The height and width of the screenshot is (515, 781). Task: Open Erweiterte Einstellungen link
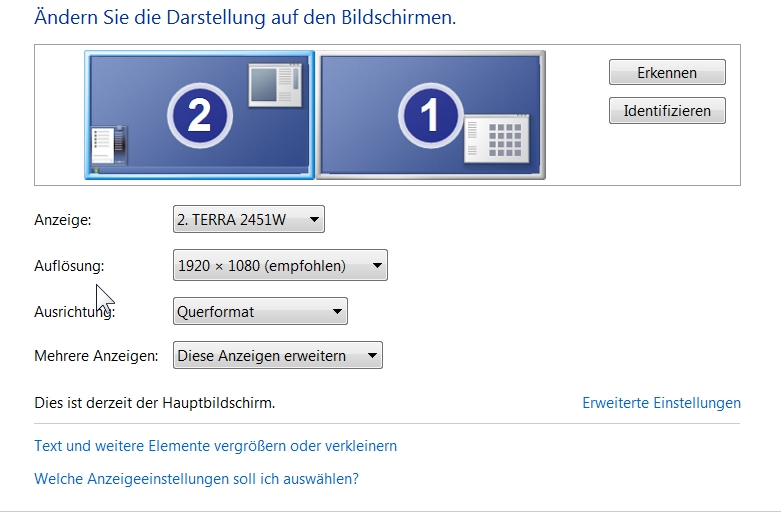(661, 402)
